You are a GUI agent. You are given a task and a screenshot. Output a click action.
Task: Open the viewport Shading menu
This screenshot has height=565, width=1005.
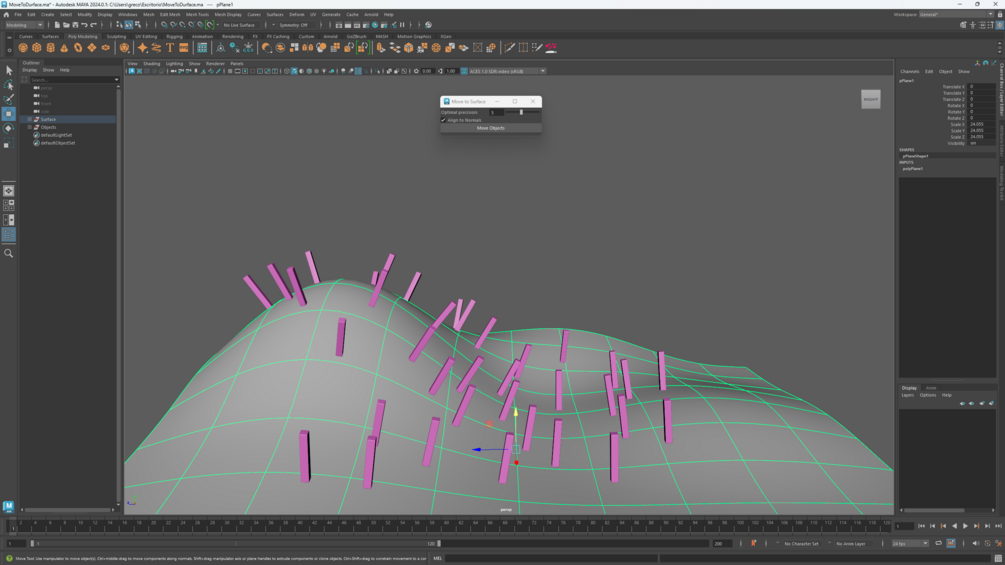pyautogui.click(x=151, y=63)
